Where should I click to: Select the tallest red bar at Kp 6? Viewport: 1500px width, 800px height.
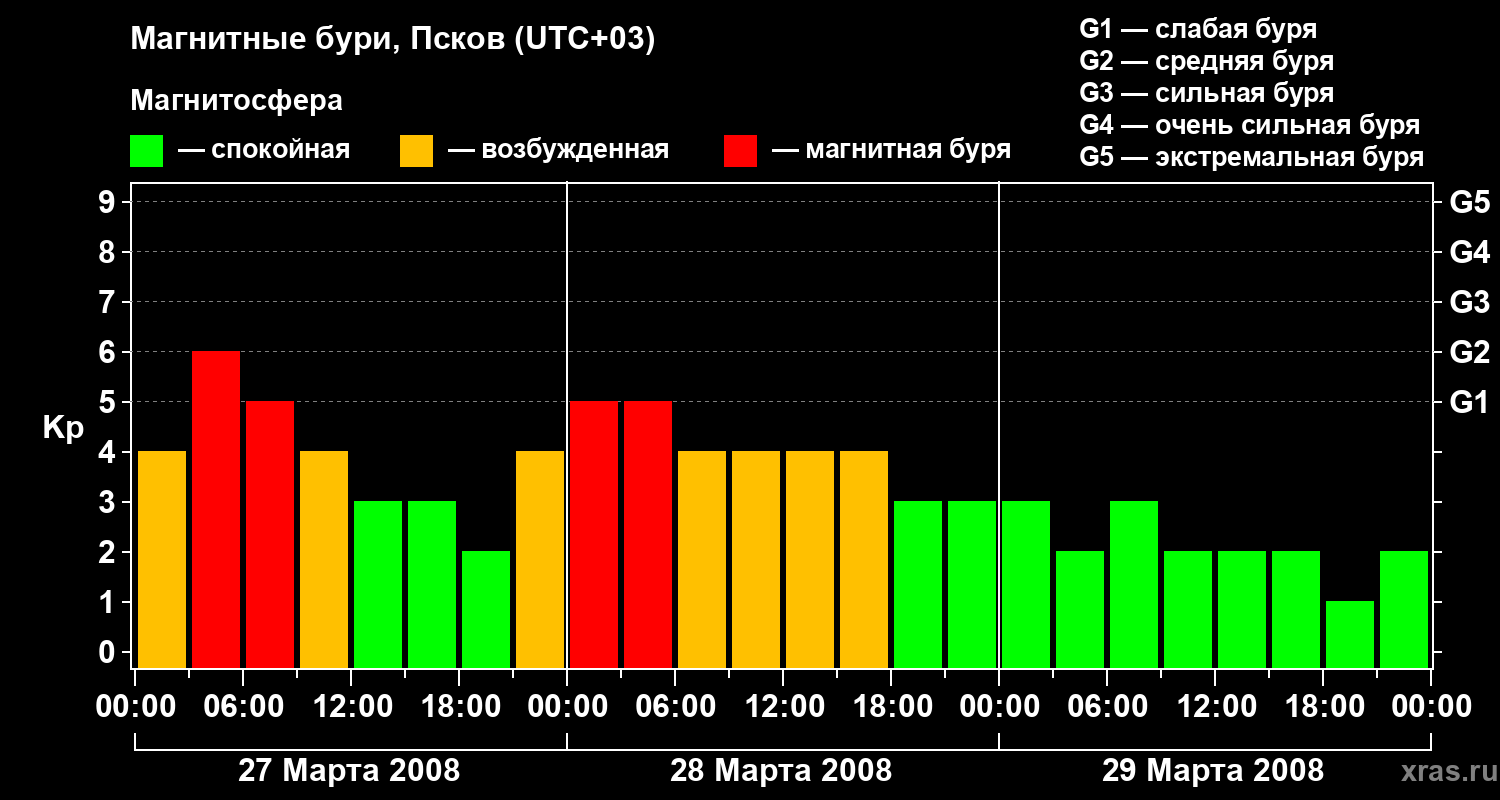pos(216,508)
